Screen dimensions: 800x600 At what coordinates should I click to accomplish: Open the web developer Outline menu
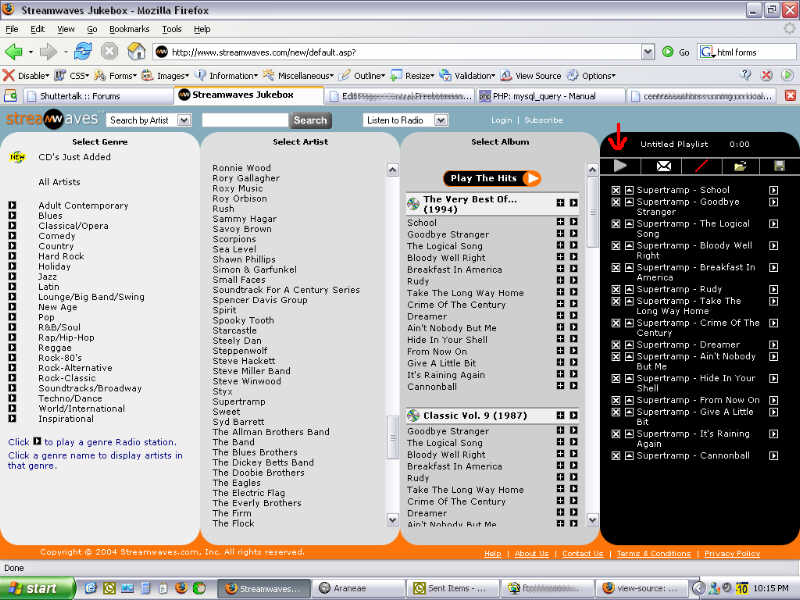362,76
